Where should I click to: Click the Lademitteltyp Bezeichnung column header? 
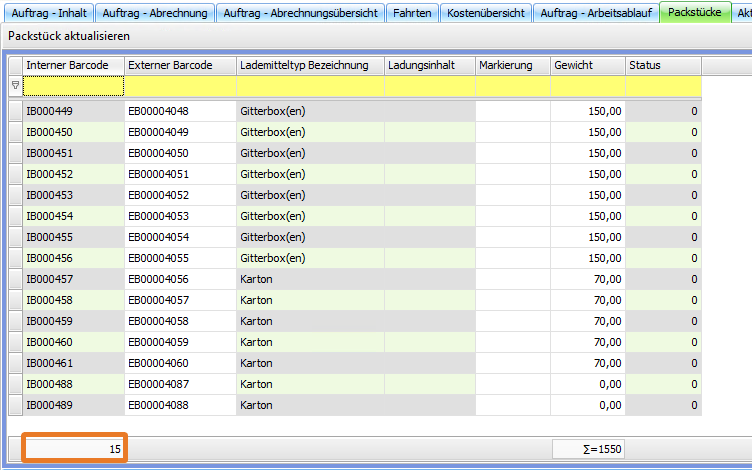coord(310,65)
